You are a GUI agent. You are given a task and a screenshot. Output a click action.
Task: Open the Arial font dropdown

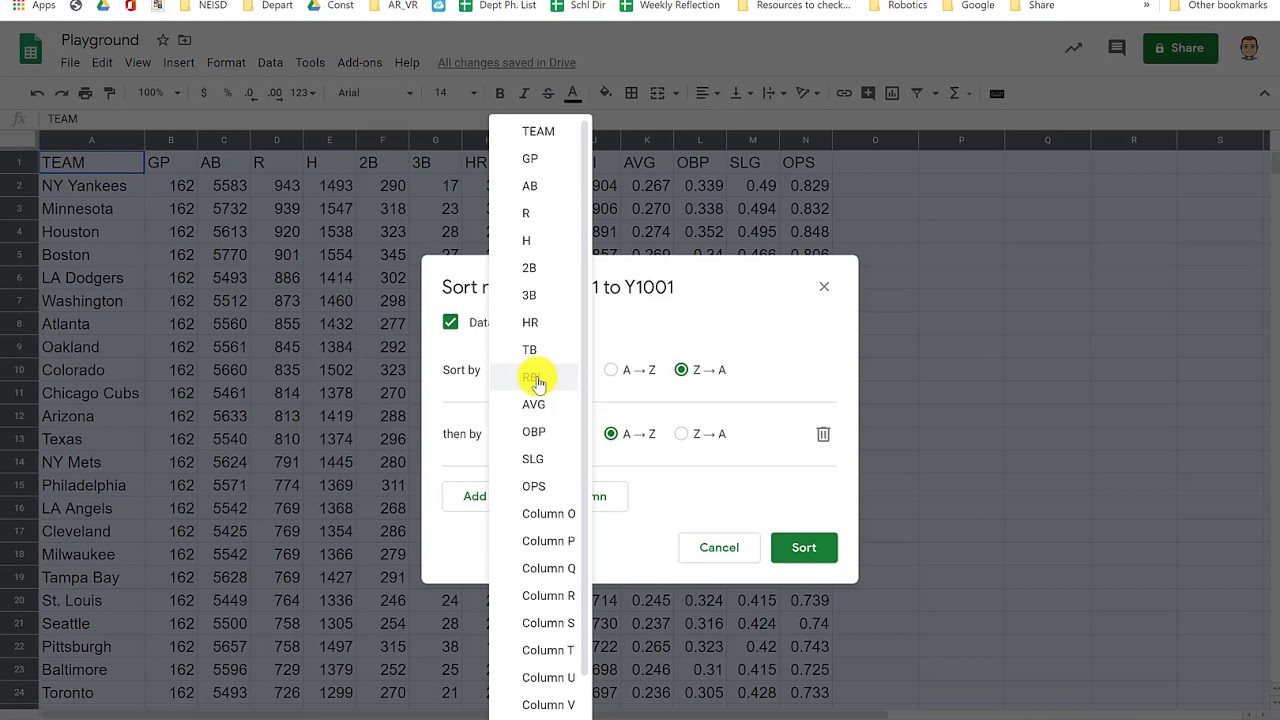375,93
